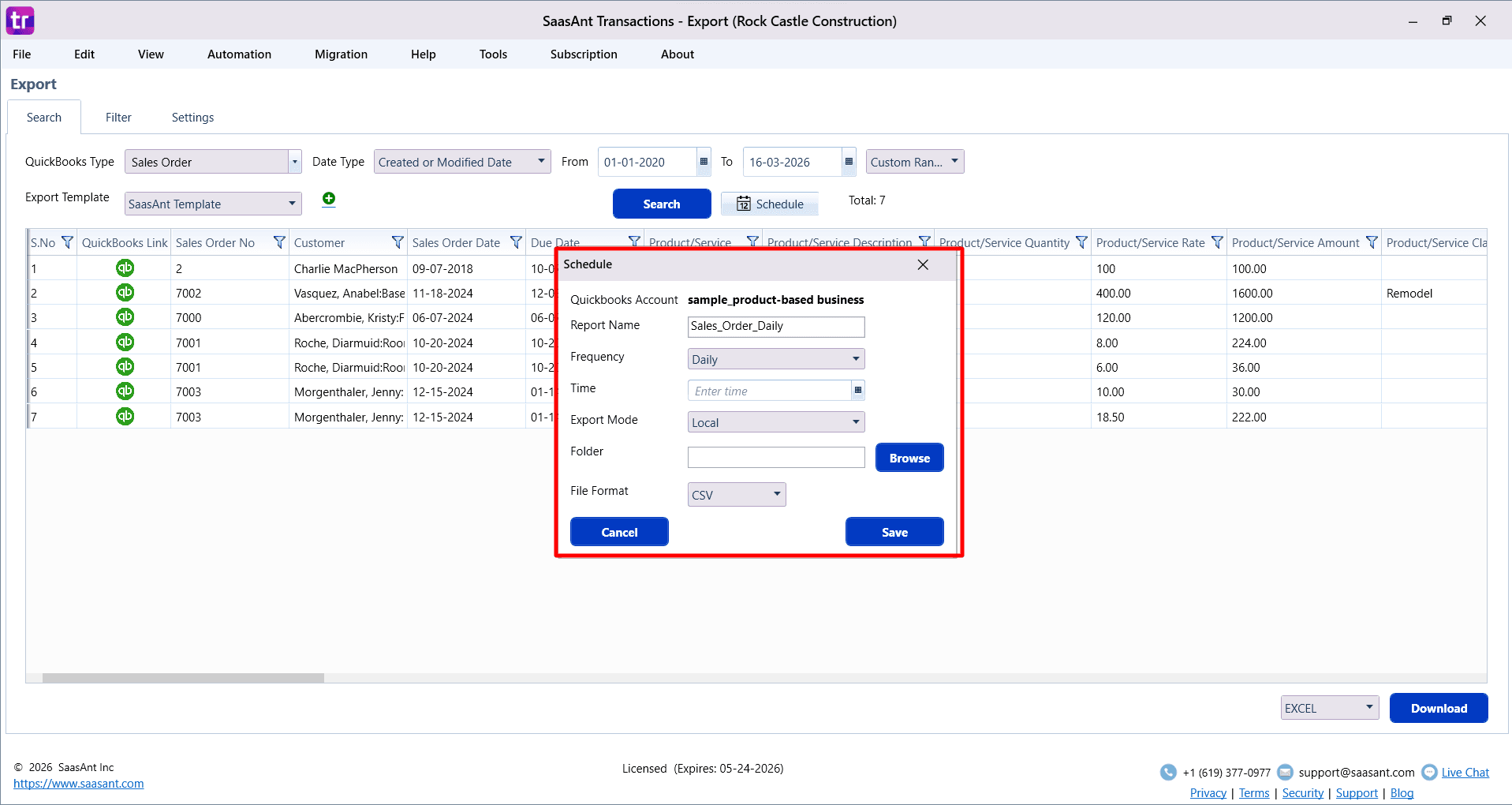The image size is (1512, 805).
Task: Click the Download button
Action: [x=1439, y=708]
